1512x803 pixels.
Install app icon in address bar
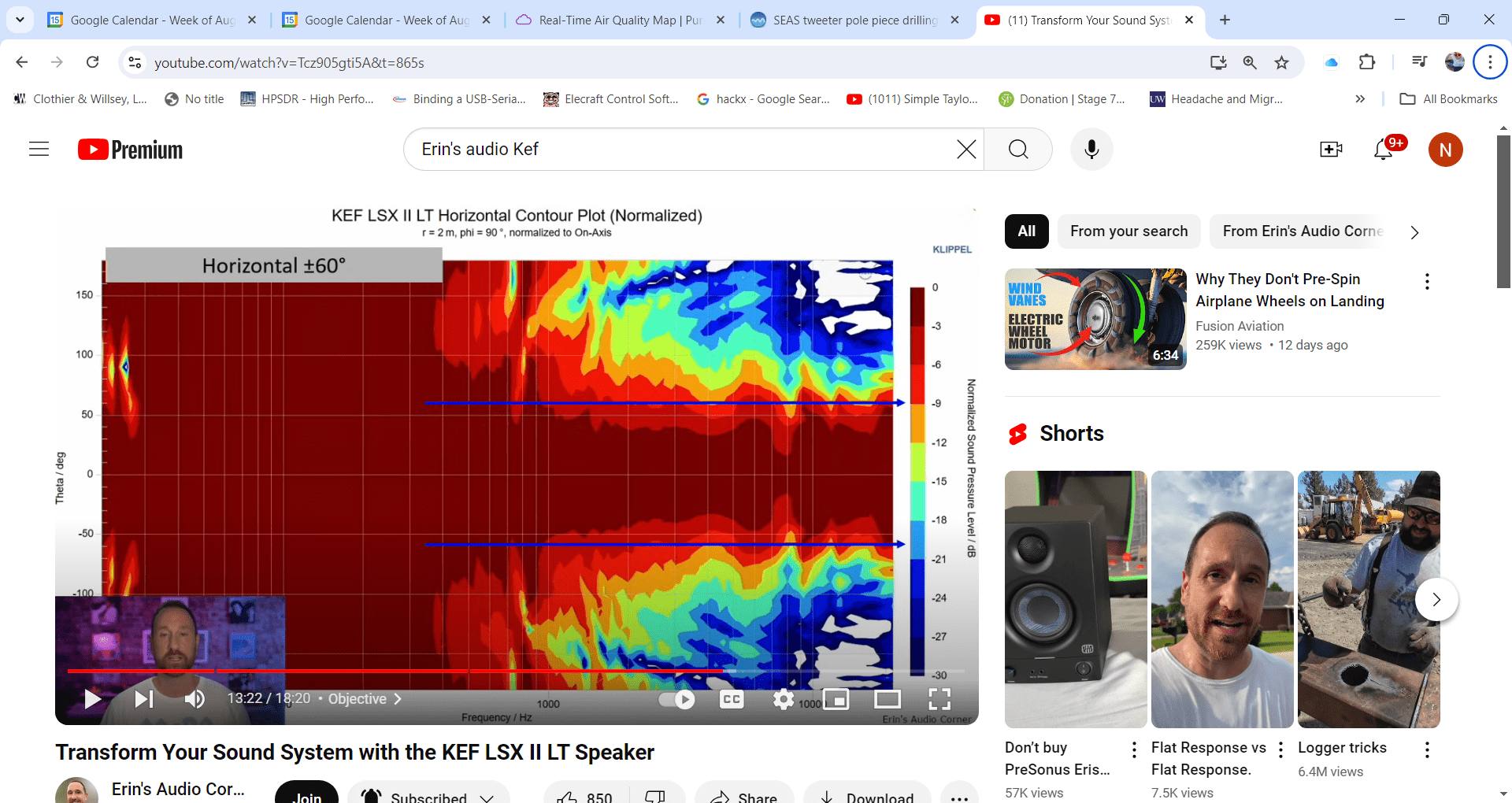coord(1218,62)
